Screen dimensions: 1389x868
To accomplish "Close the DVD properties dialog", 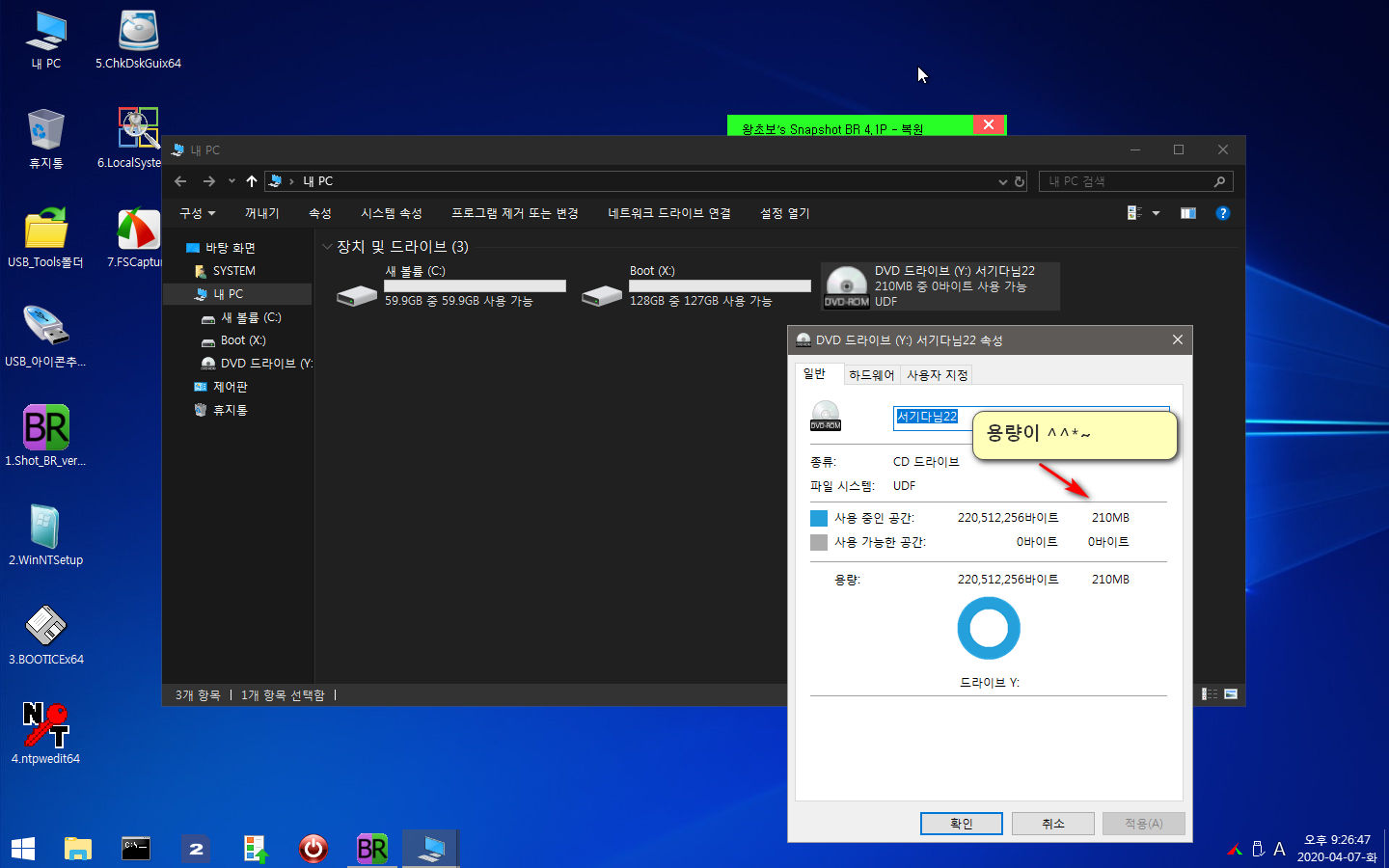I will tap(1177, 339).
